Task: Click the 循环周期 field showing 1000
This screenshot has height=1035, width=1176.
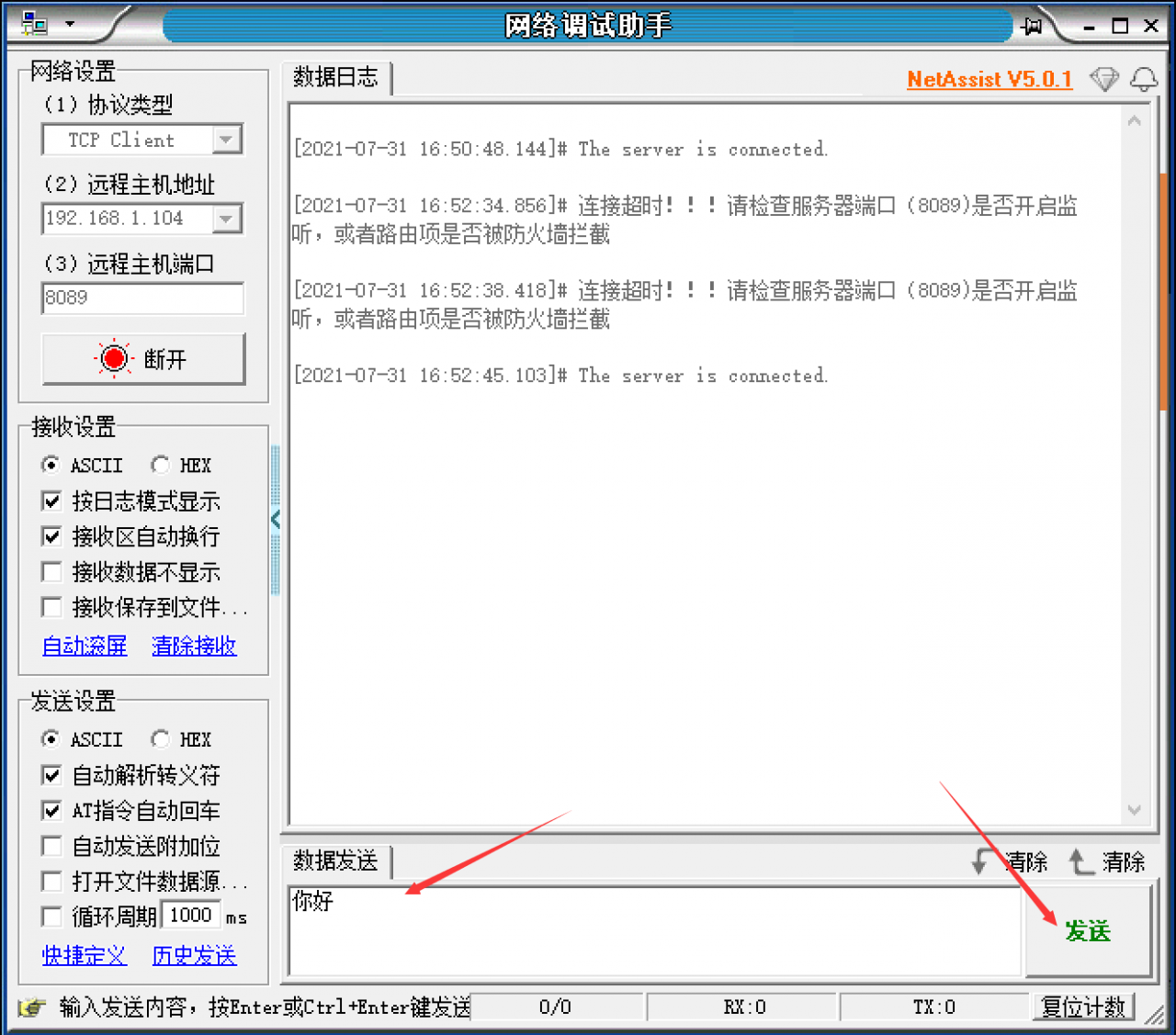Action: (191, 916)
